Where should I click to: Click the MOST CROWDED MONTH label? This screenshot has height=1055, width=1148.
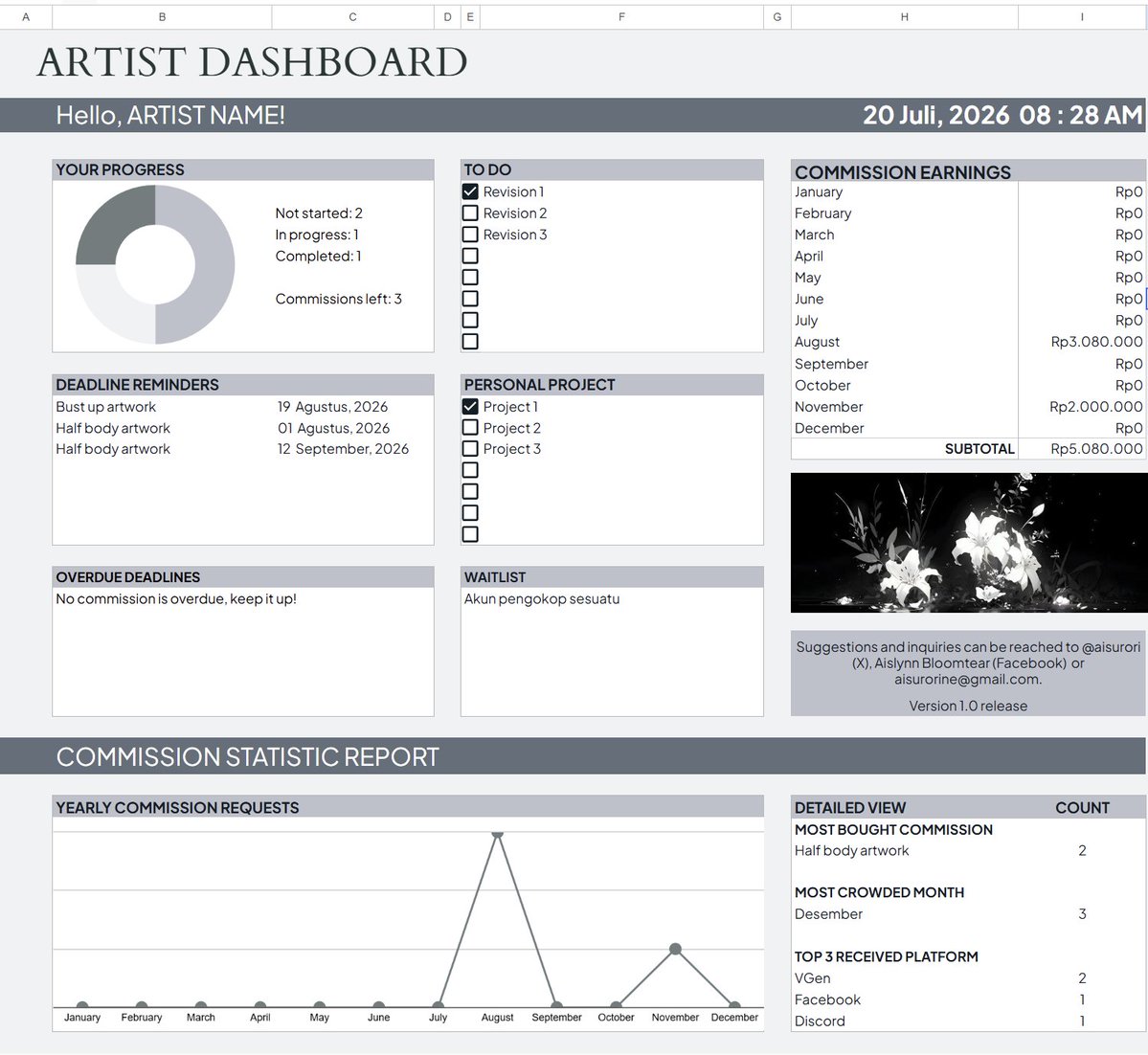point(879,892)
